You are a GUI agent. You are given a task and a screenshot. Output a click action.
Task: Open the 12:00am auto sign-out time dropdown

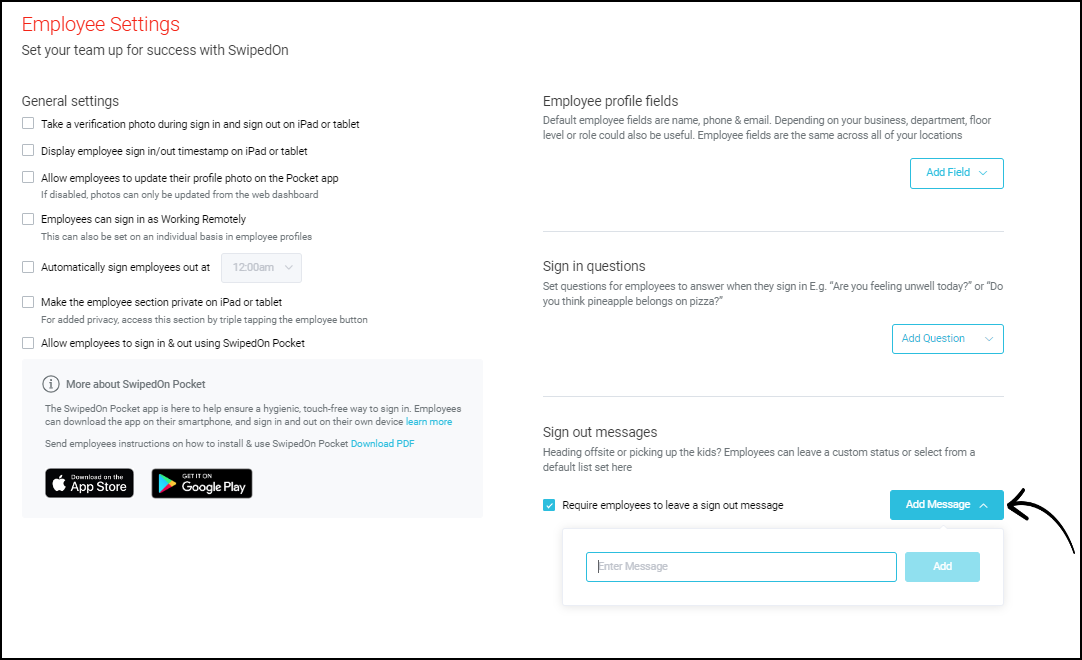[x=262, y=268]
